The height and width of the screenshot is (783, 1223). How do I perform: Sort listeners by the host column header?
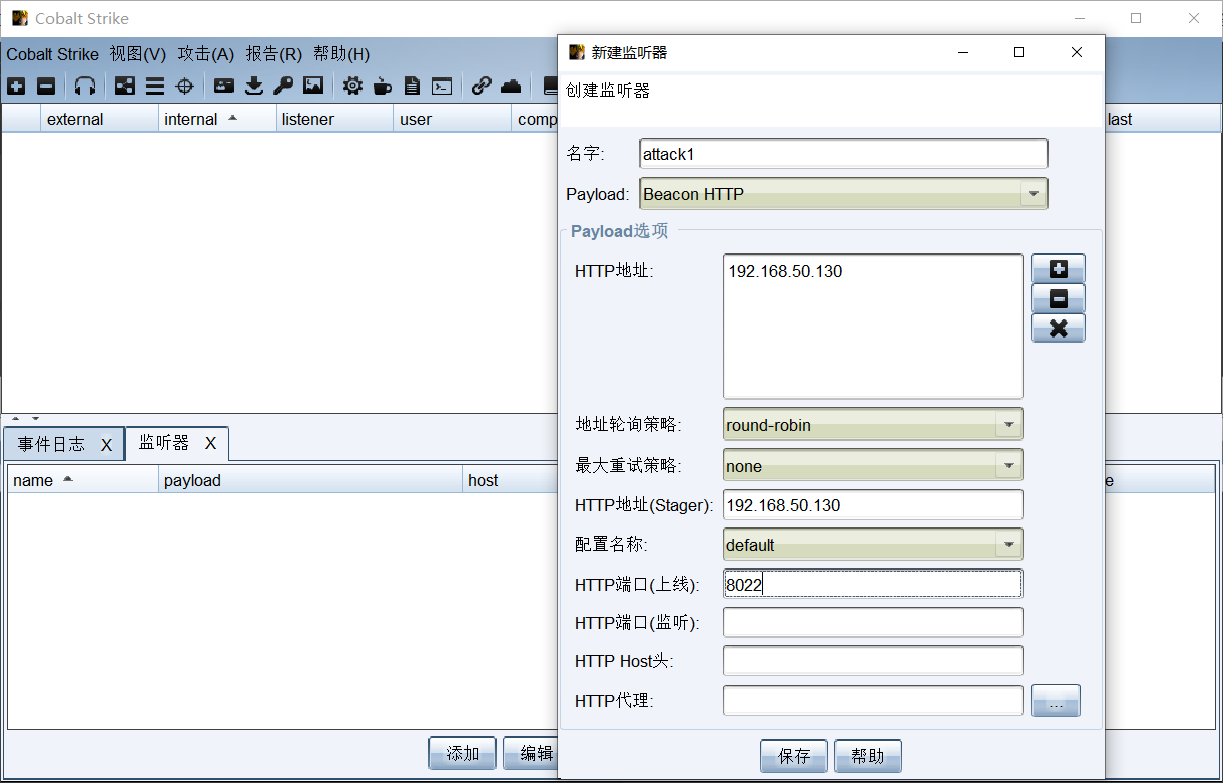tap(510, 480)
